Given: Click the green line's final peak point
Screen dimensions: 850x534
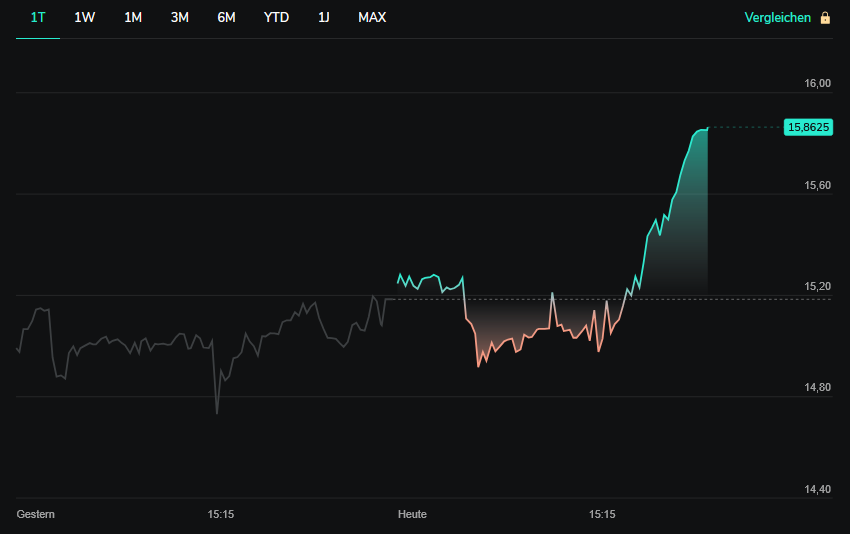Looking at the screenshot, I should click(x=707, y=128).
